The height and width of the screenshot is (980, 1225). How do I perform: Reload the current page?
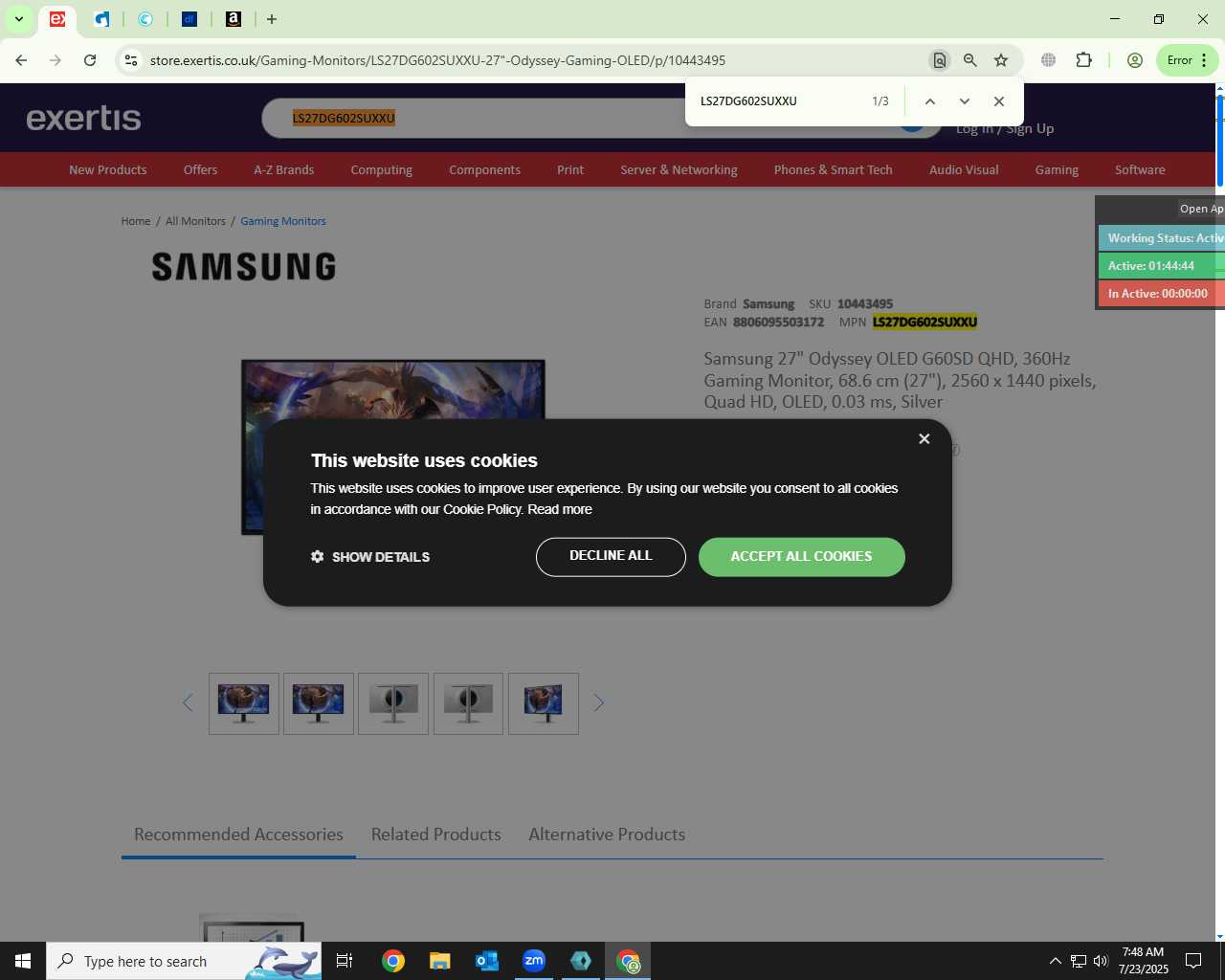coord(90,60)
